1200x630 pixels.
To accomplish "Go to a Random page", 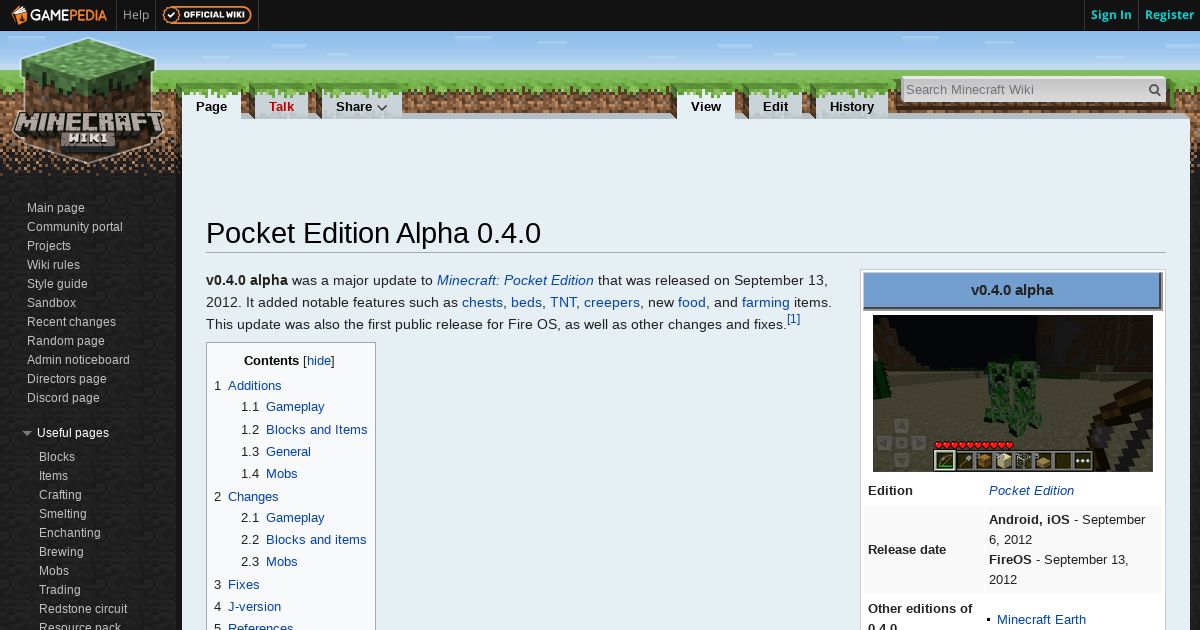I will [x=66, y=341].
